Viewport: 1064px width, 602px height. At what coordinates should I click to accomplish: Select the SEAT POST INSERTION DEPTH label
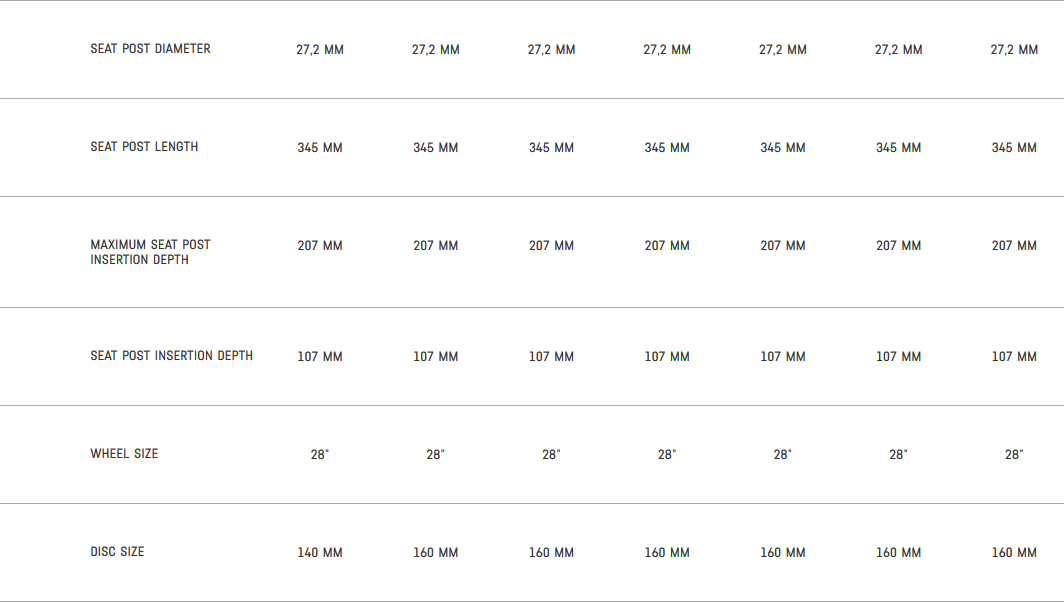pyautogui.click(x=171, y=356)
